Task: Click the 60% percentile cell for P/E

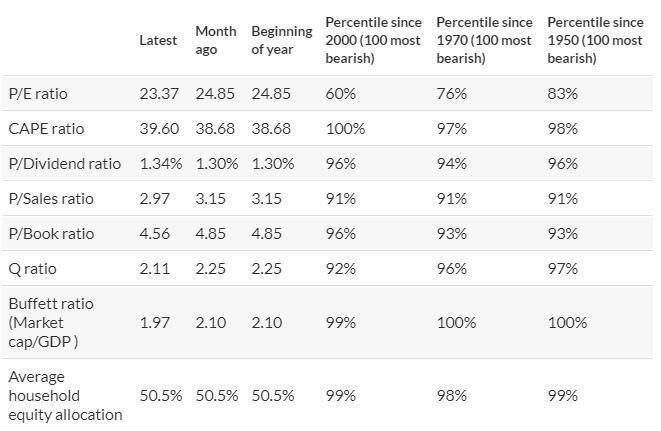Action: click(340, 93)
